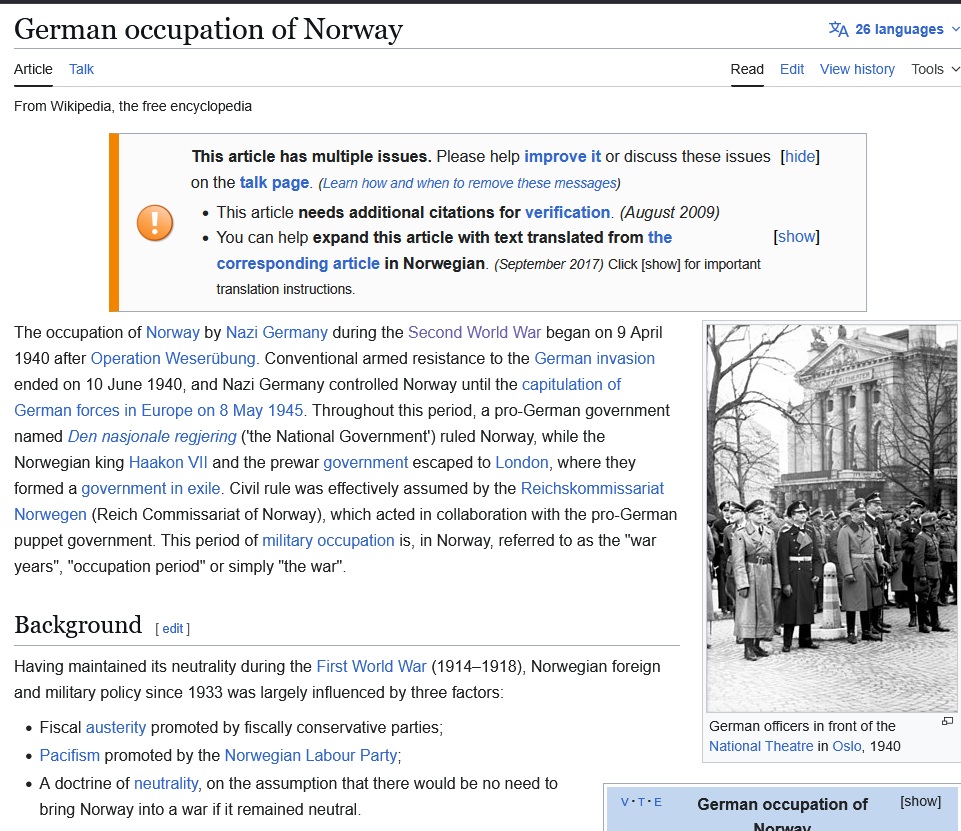961x831 pixels.
Task: Follow the 'improve it' link
Action: (562, 156)
